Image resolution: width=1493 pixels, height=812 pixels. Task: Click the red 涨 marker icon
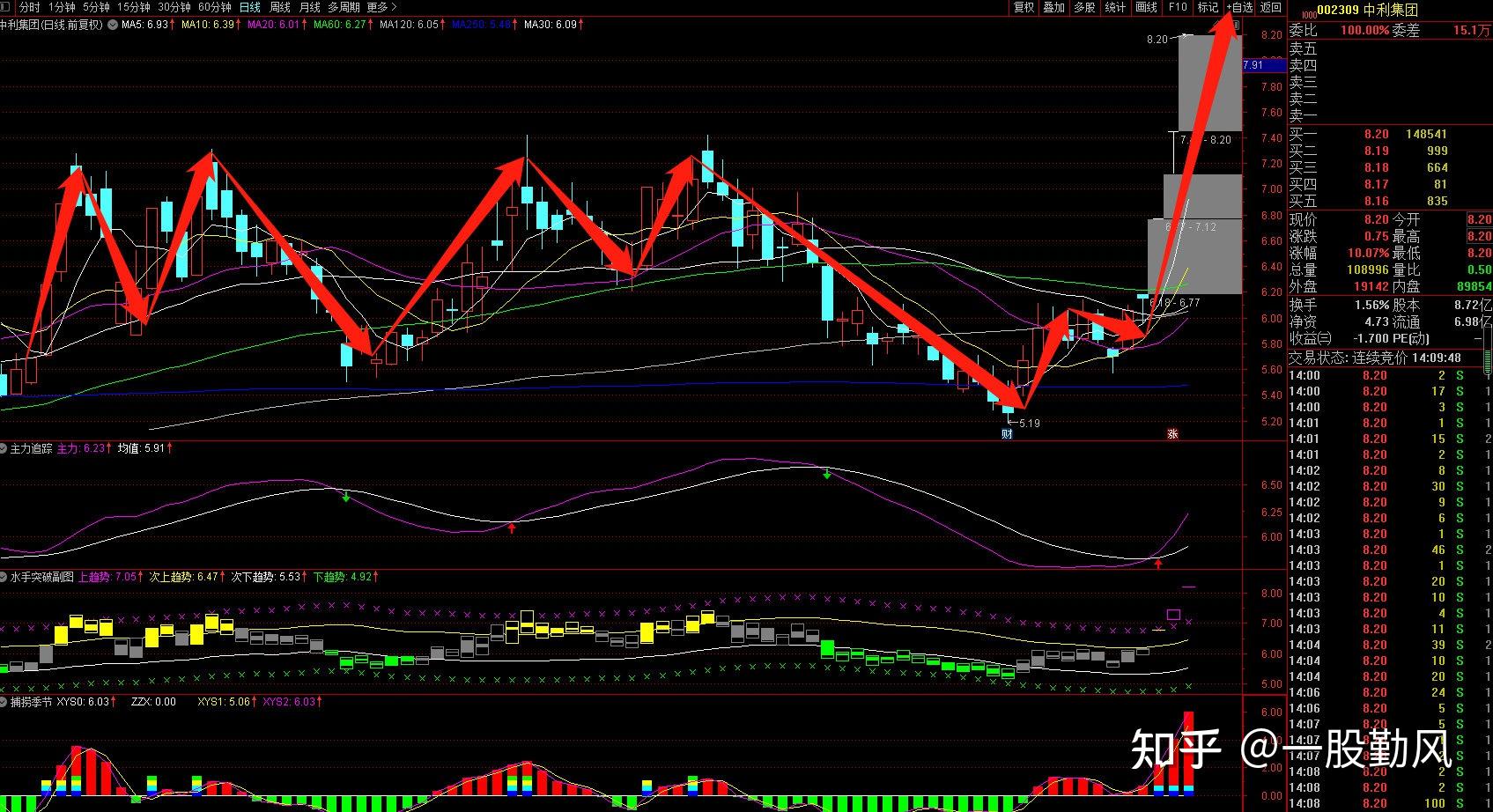tap(1172, 433)
